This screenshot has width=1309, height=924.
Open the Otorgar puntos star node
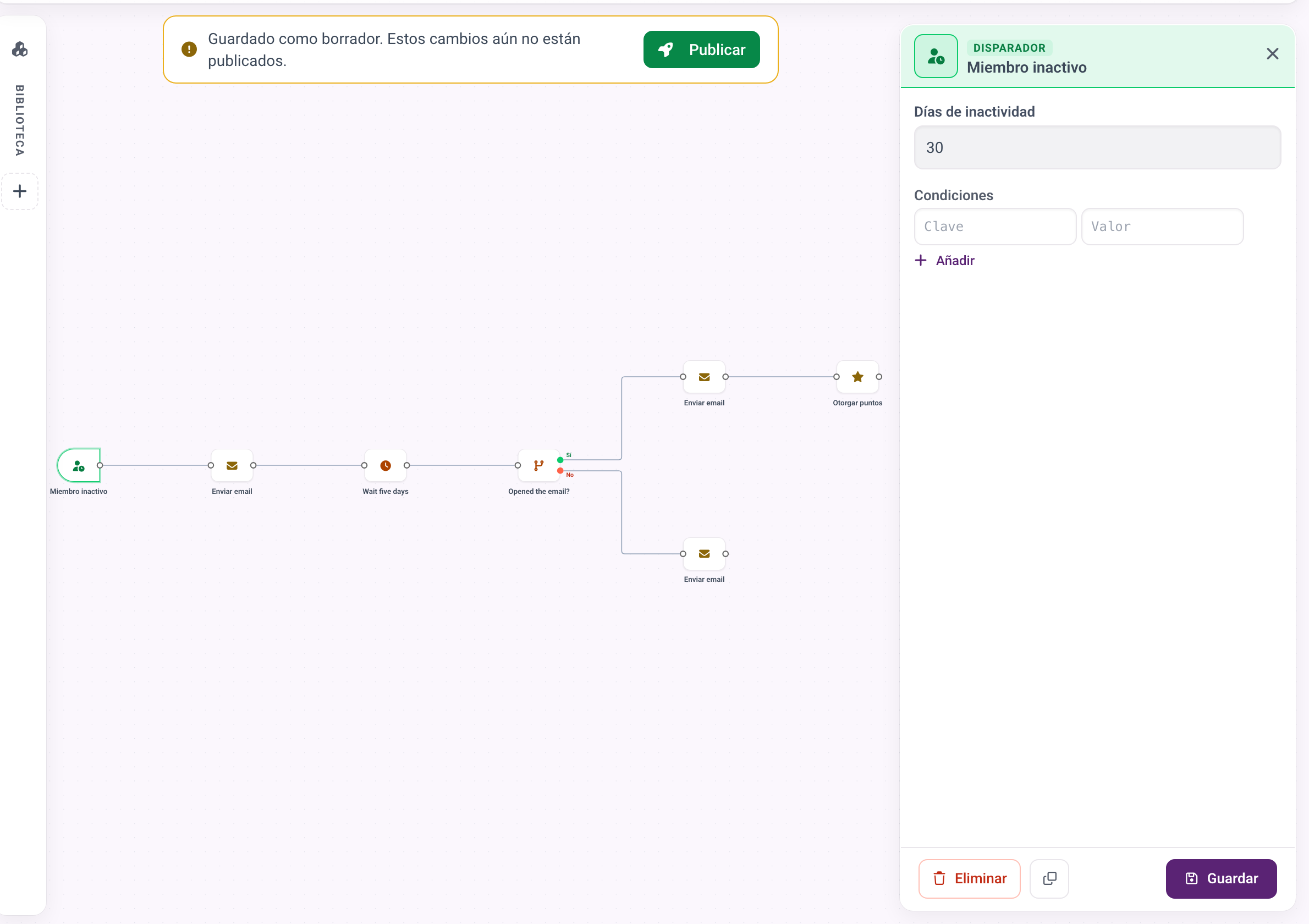[x=857, y=377]
